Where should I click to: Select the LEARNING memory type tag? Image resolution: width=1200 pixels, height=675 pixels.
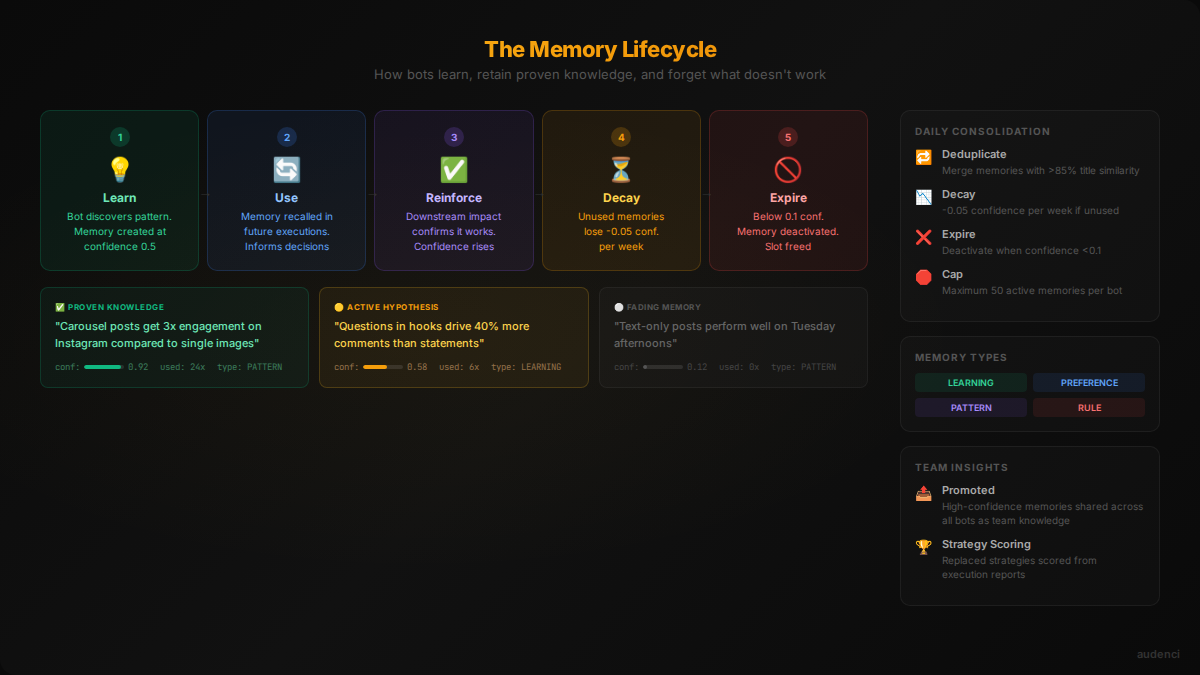click(x=970, y=382)
